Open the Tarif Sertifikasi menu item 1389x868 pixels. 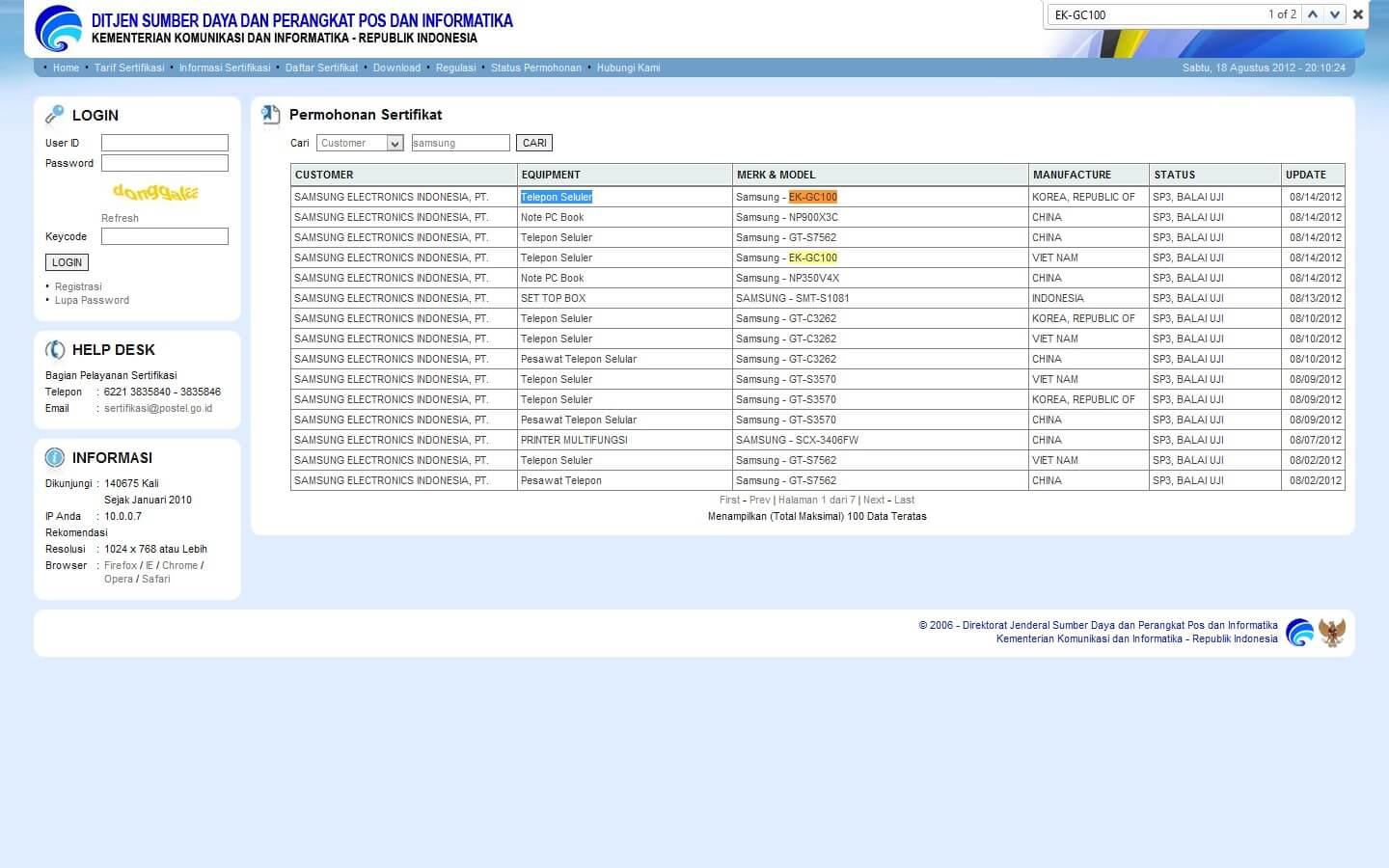click(x=129, y=68)
